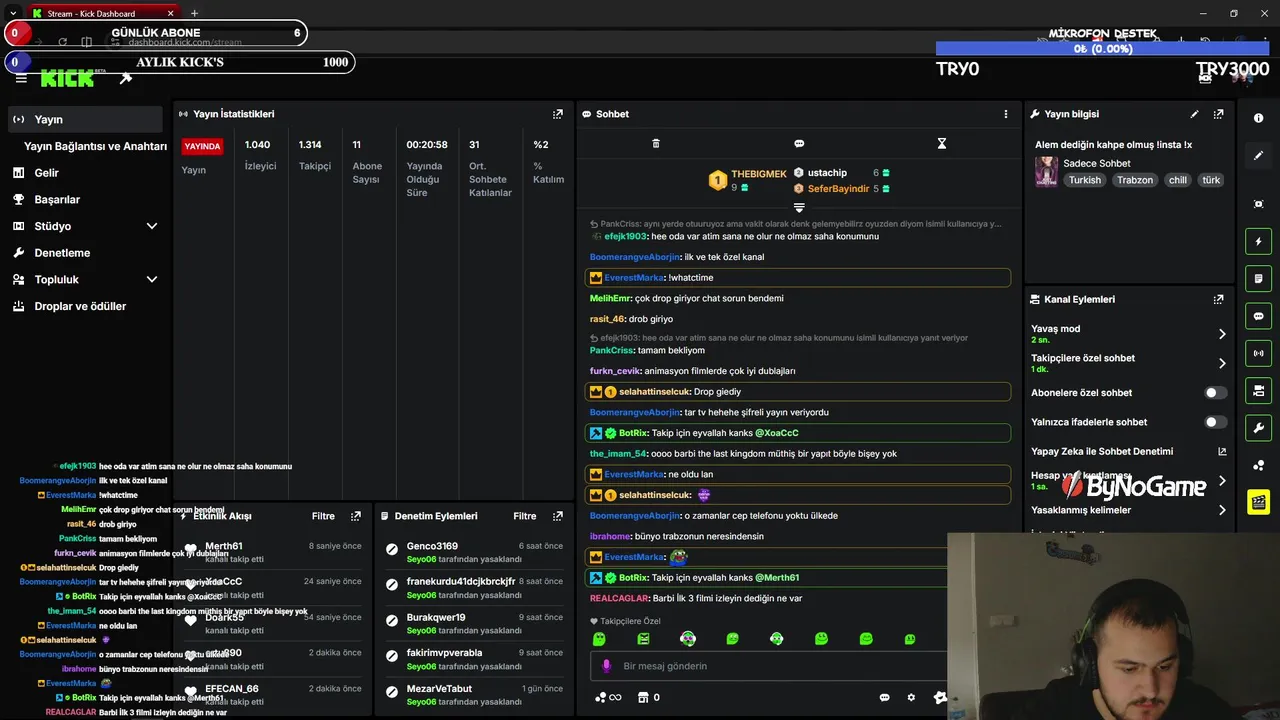
Task: Click the broadcast signal icon in the right sidebar
Action: click(x=1258, y=353)
